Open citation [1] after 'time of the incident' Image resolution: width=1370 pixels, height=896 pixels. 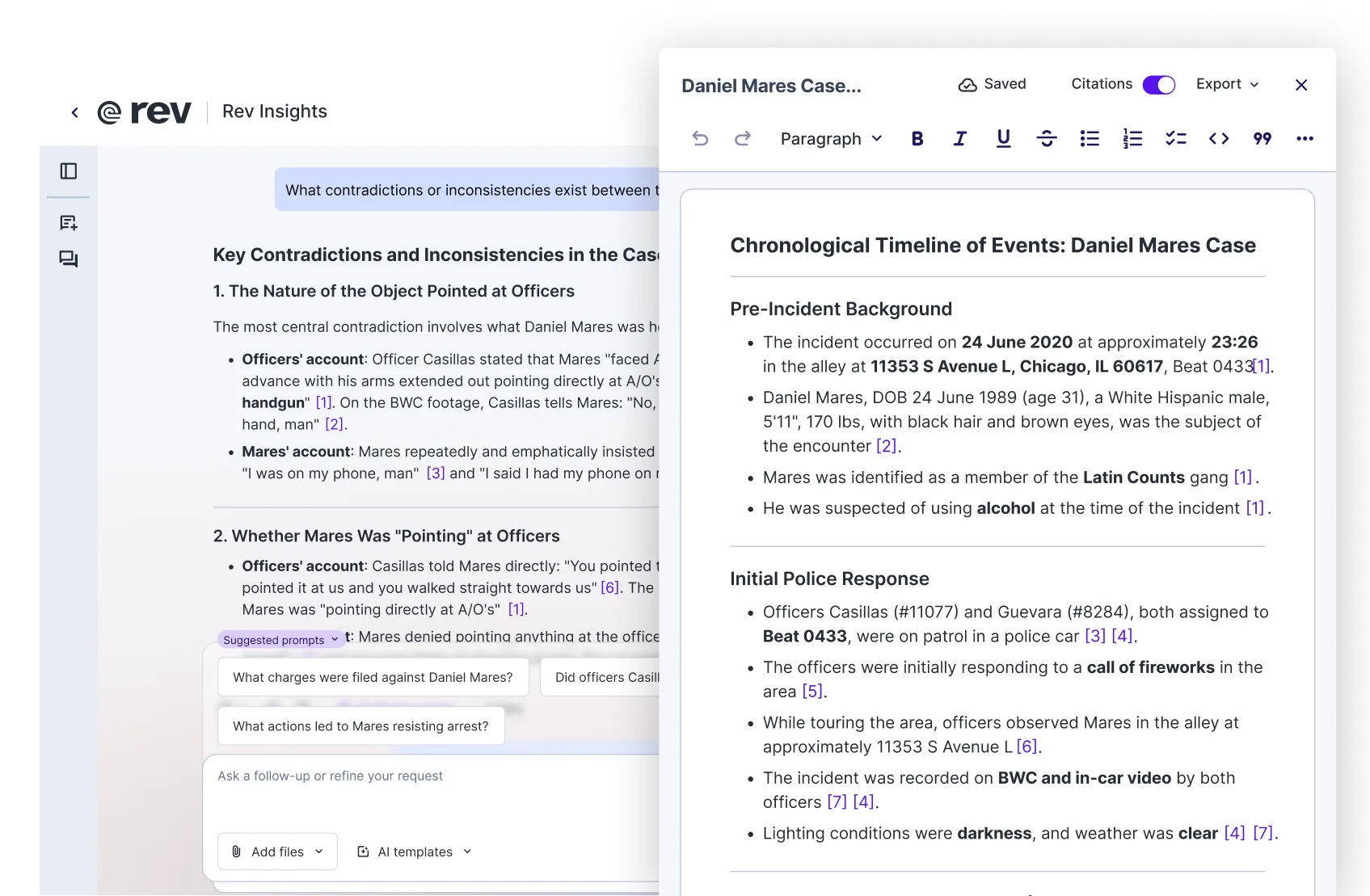[1254, 508]
